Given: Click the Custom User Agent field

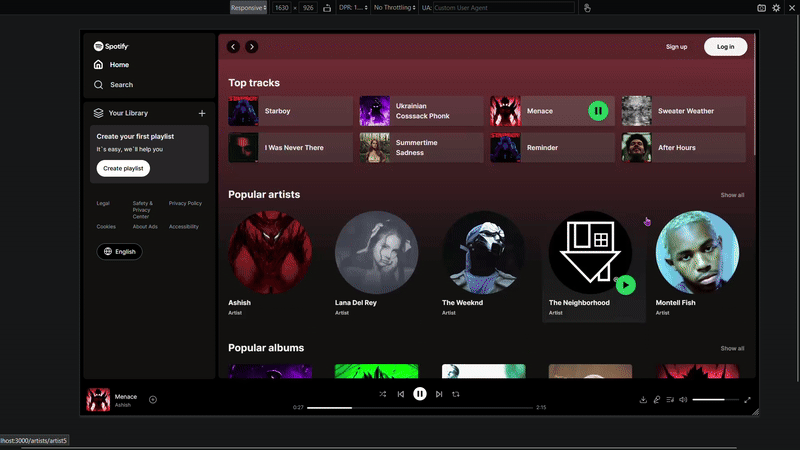Looking at the screenshot, I should tap(504, 8).
